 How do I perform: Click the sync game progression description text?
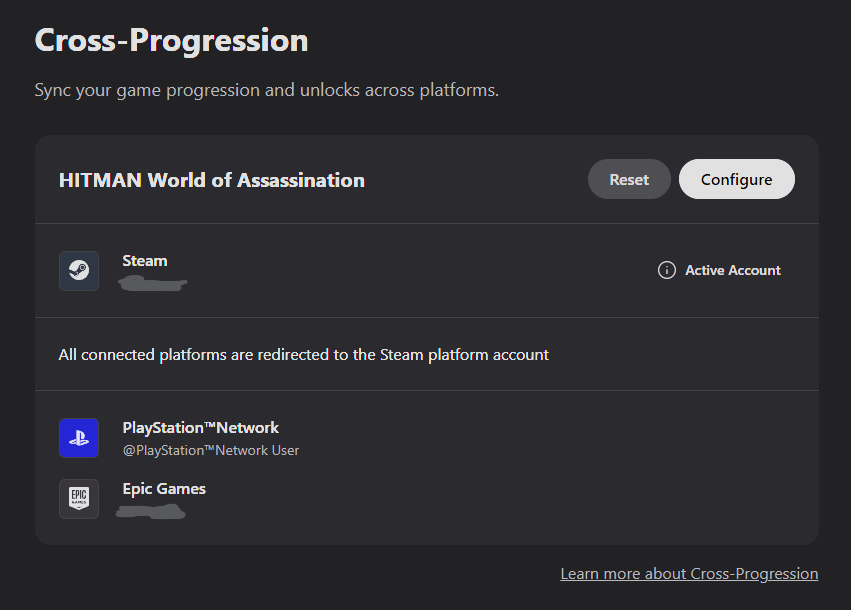(266, 91)
